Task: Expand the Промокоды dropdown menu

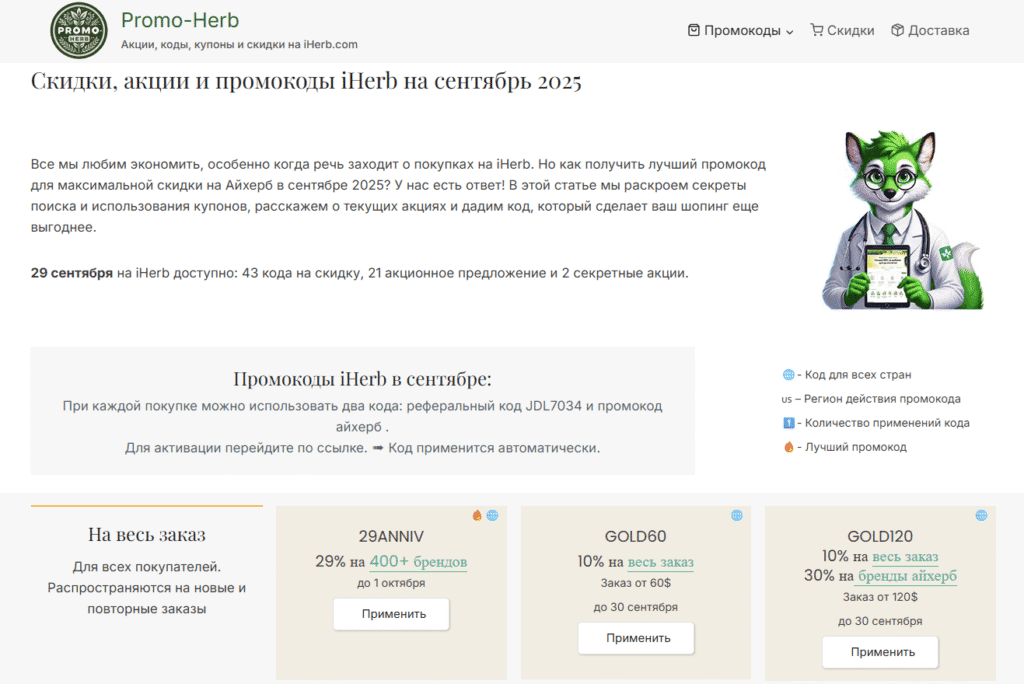Action: coord(741,31)
